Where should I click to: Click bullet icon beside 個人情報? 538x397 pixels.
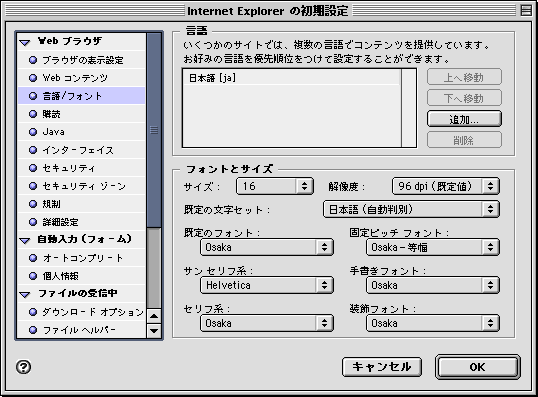tap(33, 276)
